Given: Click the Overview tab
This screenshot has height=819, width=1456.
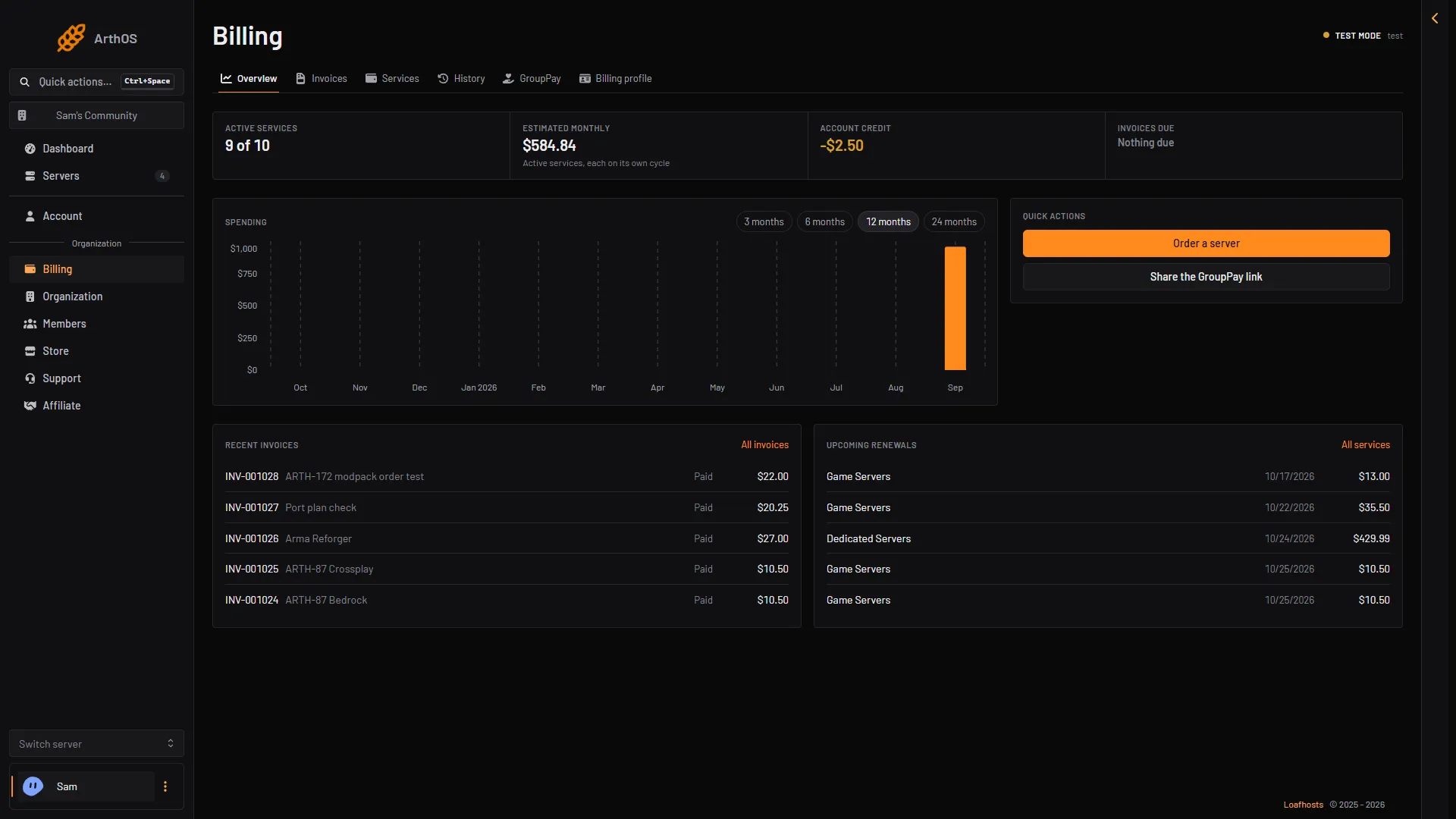Looking at the screenshot, I should (x=249, y=78).
